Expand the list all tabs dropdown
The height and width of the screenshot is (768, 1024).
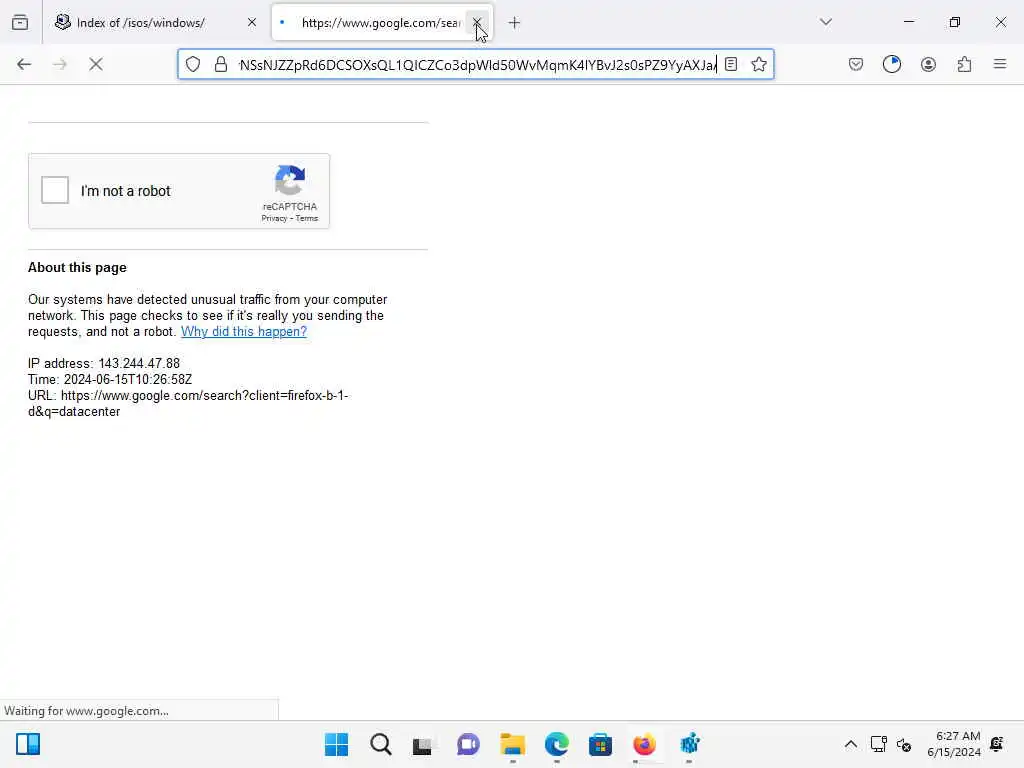click(826, 22)
